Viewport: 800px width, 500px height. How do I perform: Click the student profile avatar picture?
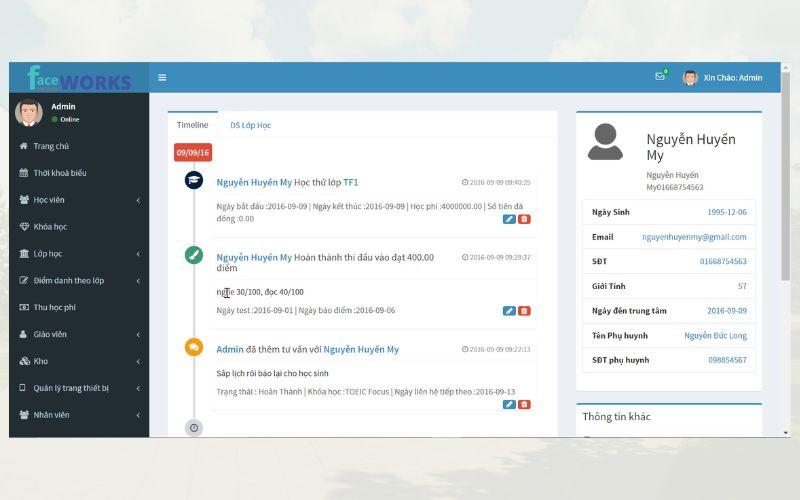click(605, 143)
